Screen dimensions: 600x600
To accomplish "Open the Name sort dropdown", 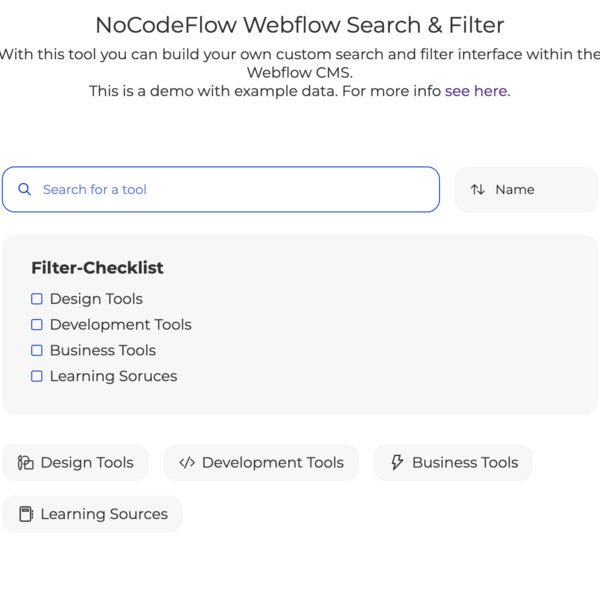I will pos(526,189).
